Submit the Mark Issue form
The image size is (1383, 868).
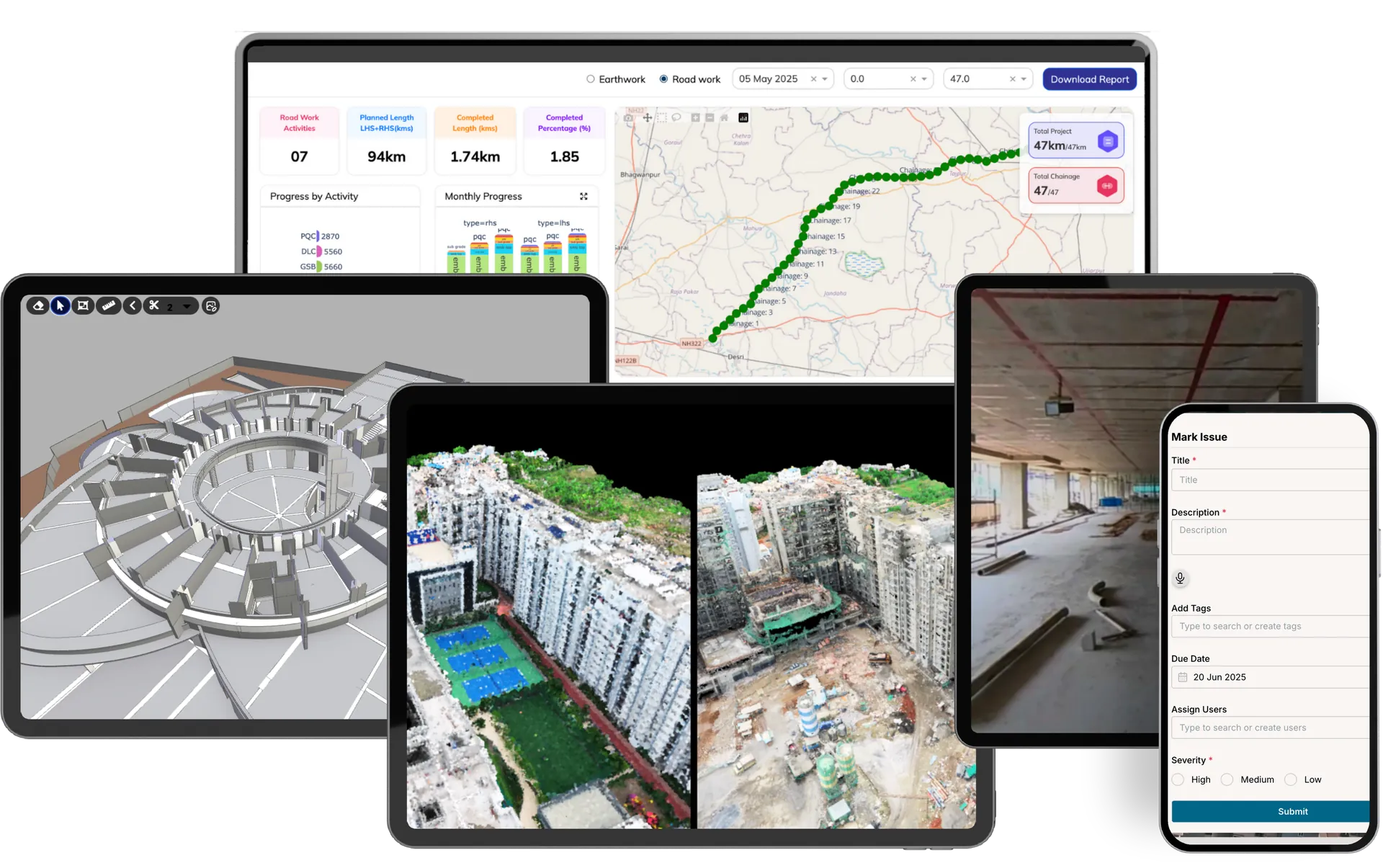pos(1271,811)
